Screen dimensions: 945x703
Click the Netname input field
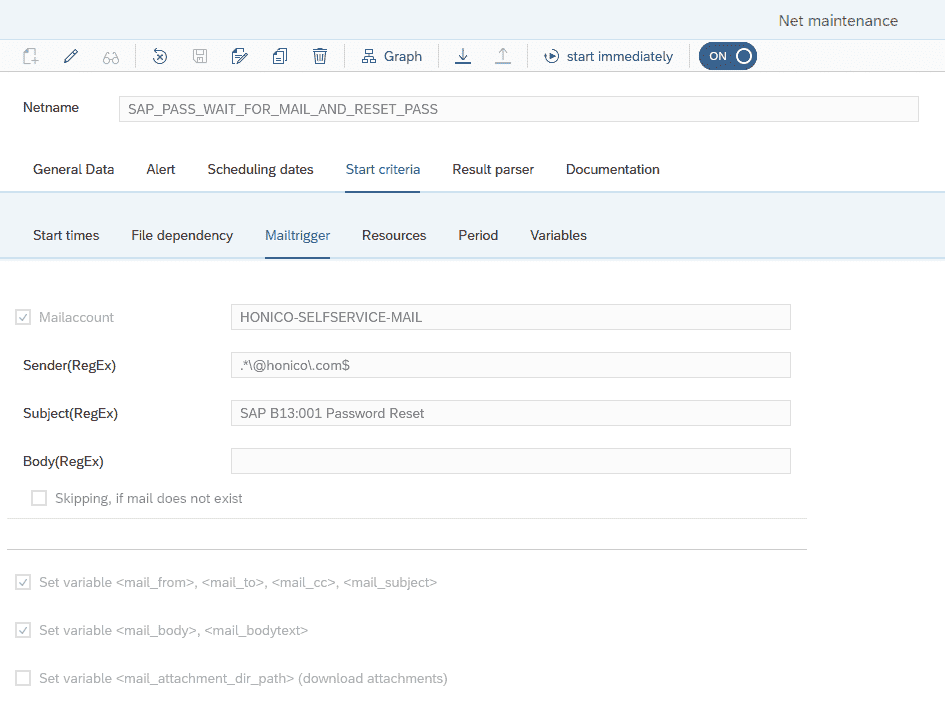pos(518,109)
